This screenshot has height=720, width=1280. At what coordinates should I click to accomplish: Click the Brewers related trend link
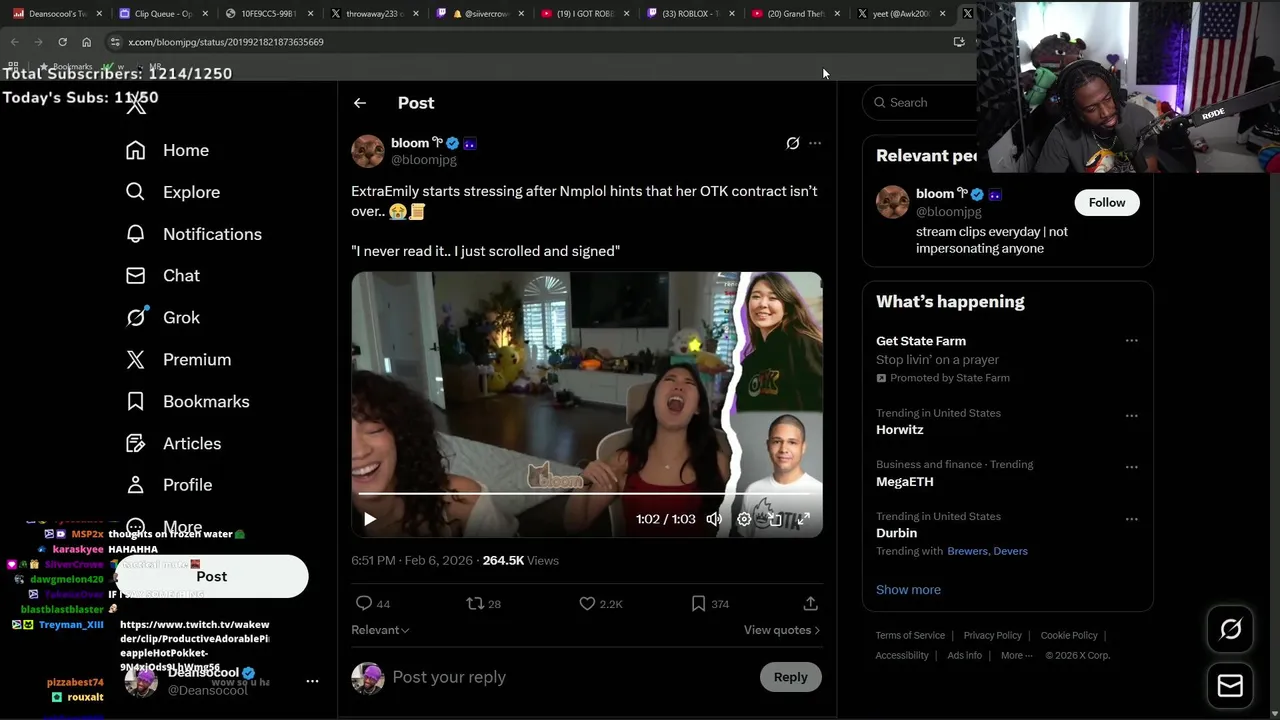pos(966,551)
